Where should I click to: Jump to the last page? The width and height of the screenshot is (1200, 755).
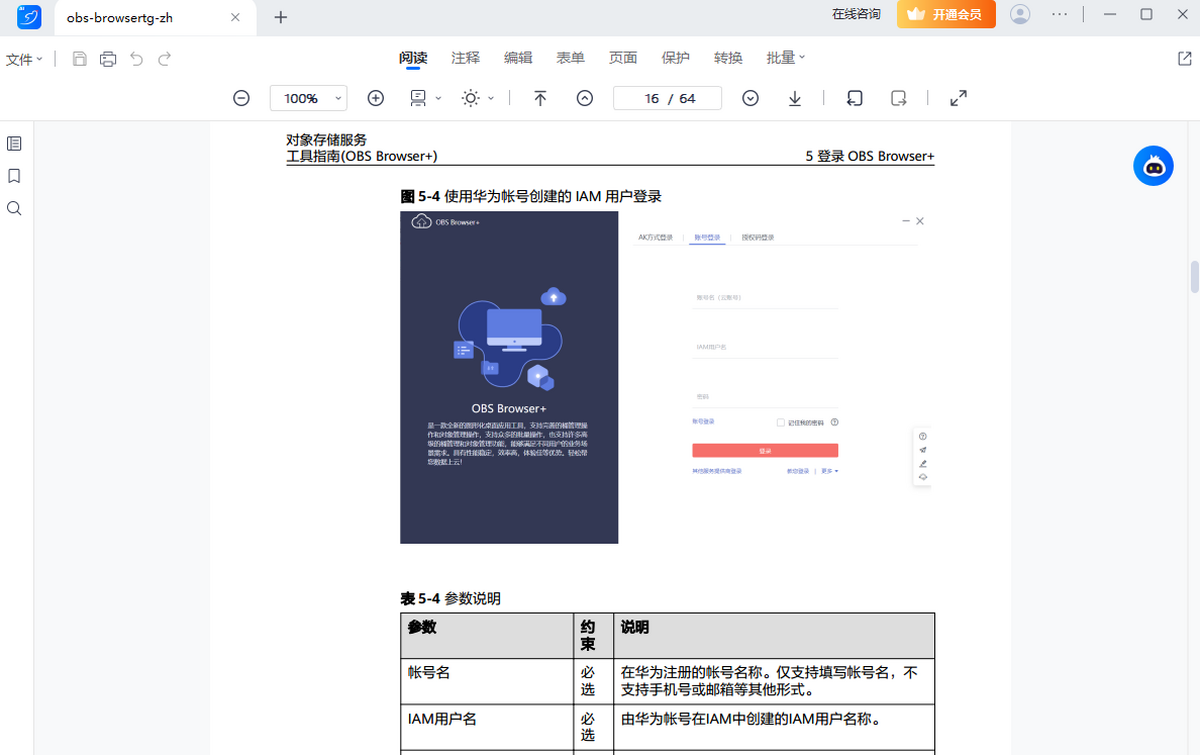click(x=795, y=98)
